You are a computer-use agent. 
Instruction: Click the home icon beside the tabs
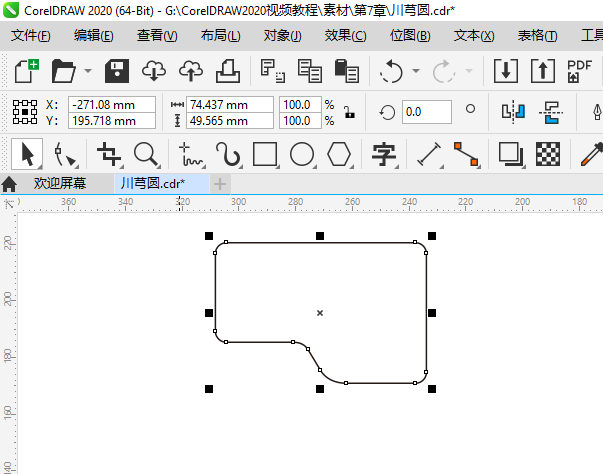tap(9, 184)
